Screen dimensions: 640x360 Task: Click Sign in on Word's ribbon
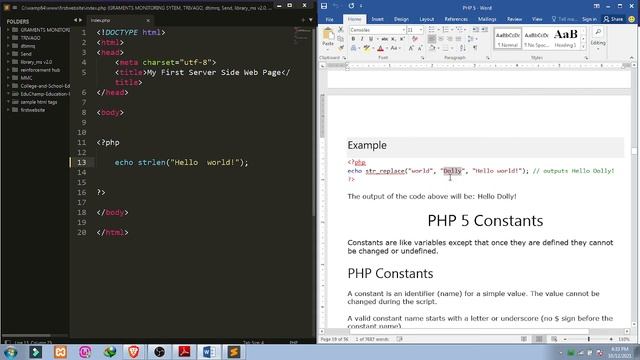tap(589, 19)
